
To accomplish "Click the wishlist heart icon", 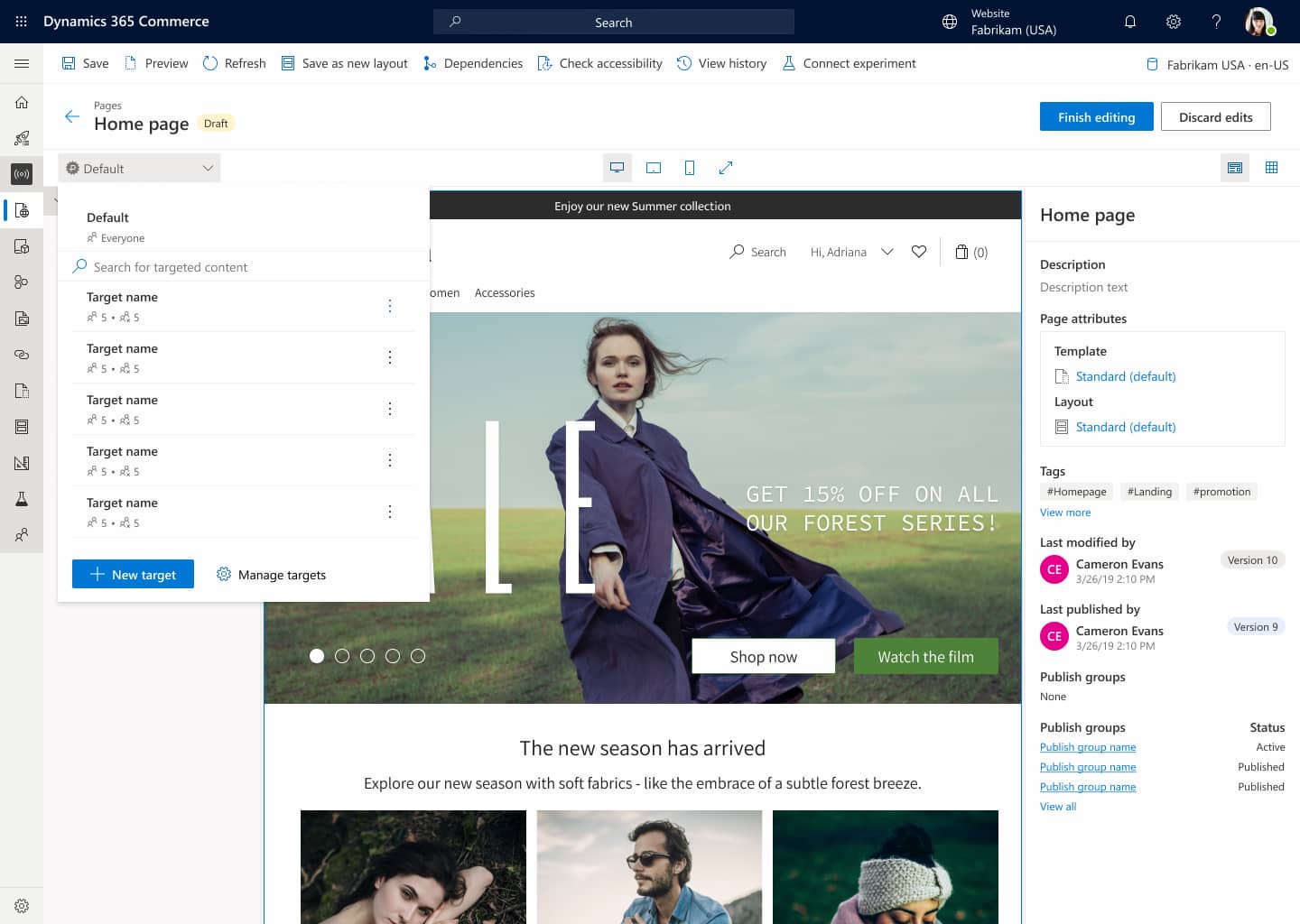I will [919, 252].
